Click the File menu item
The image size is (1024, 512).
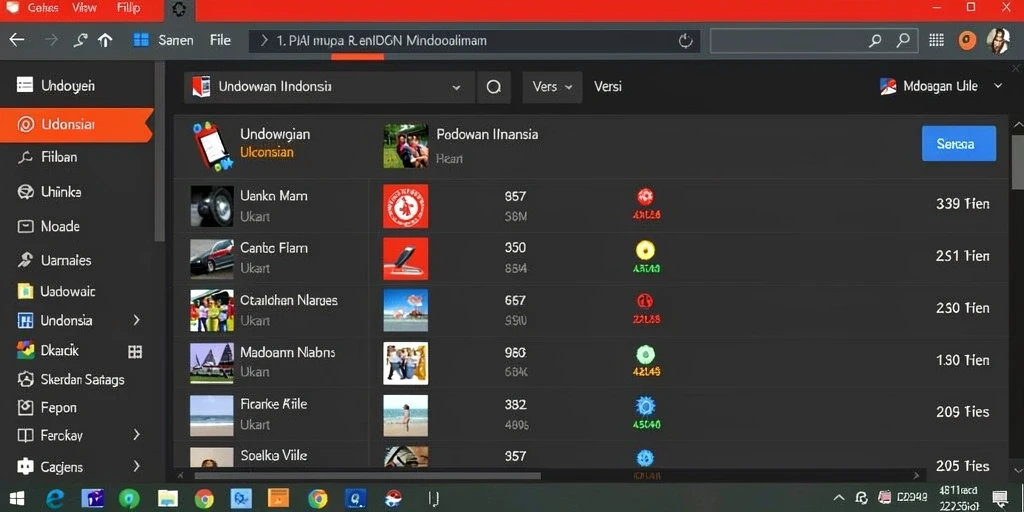(220, 40)
